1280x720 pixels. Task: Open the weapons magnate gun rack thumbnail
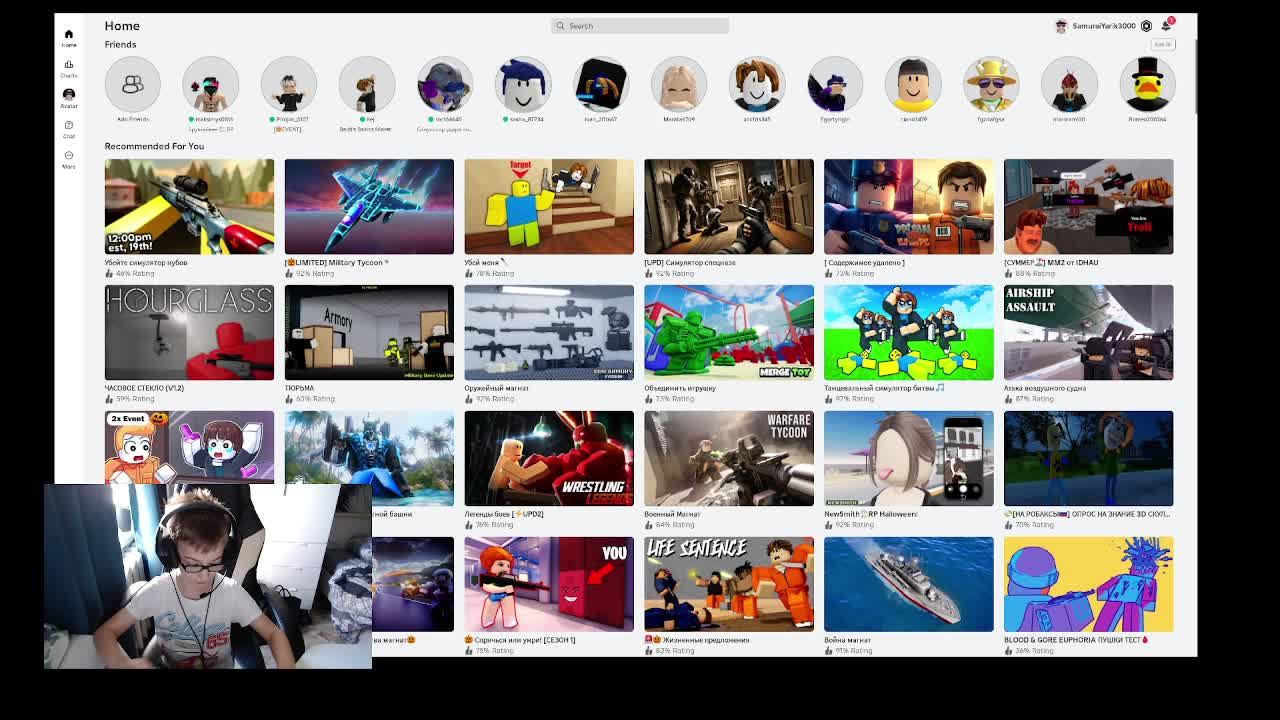(x=549, y=332)
